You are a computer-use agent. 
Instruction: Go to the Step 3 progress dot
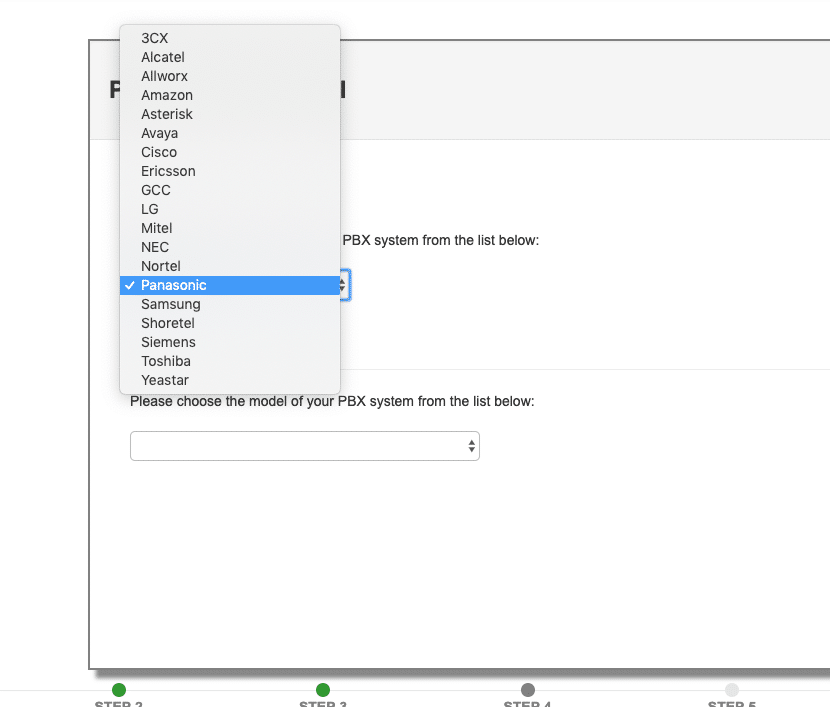pos(323,690)
